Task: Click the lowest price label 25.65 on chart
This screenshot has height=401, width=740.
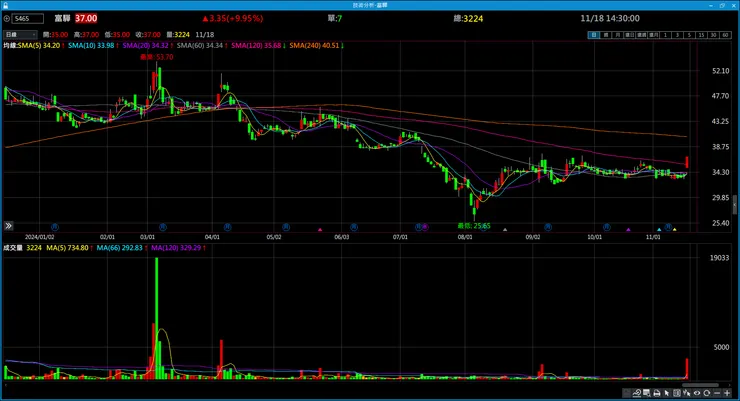Action: (474, 226)
